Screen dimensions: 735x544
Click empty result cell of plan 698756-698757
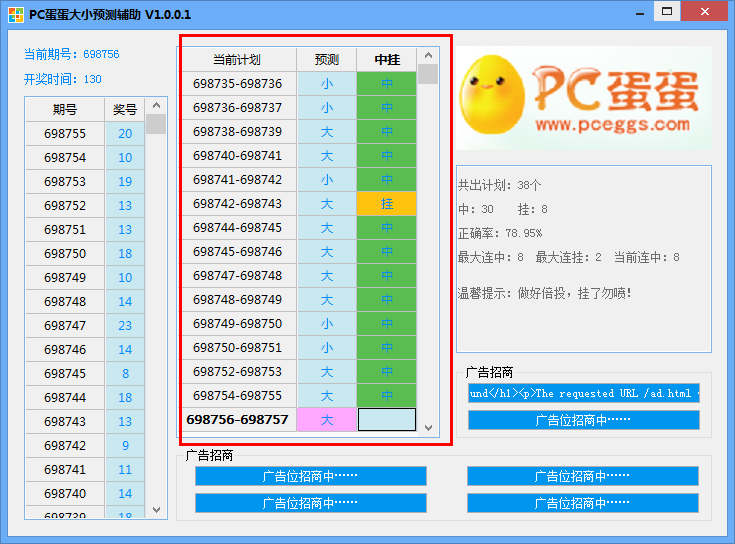click(x=387, y=419)
